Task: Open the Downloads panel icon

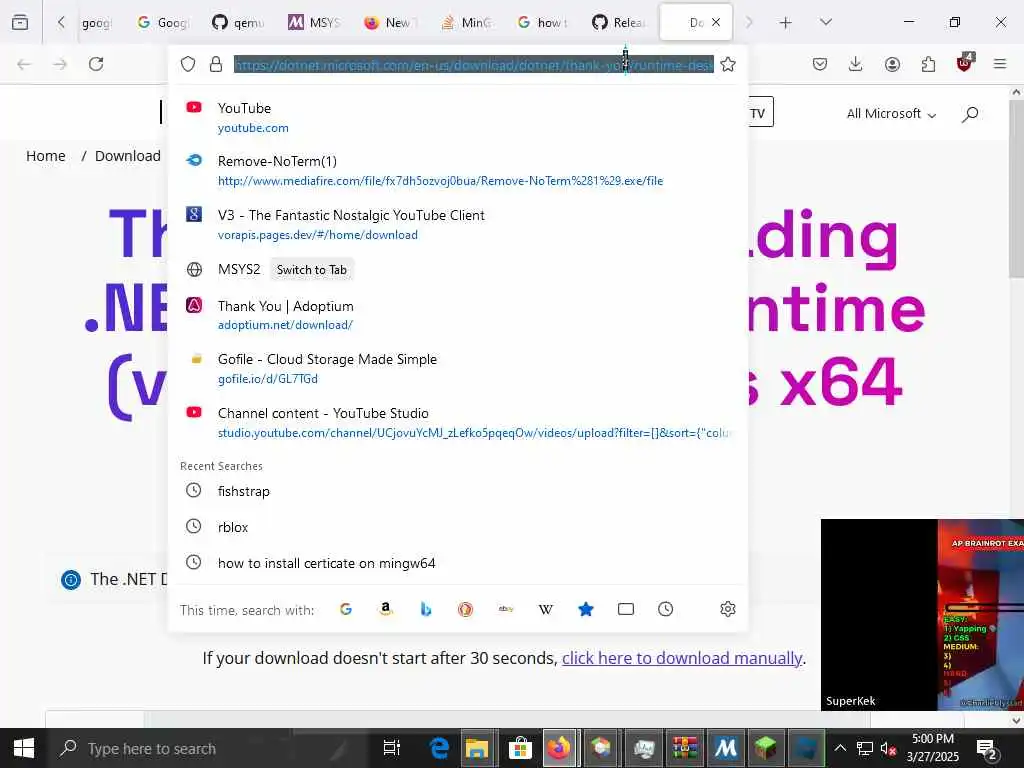Action: pyautogui.click(x=856, y=64)
